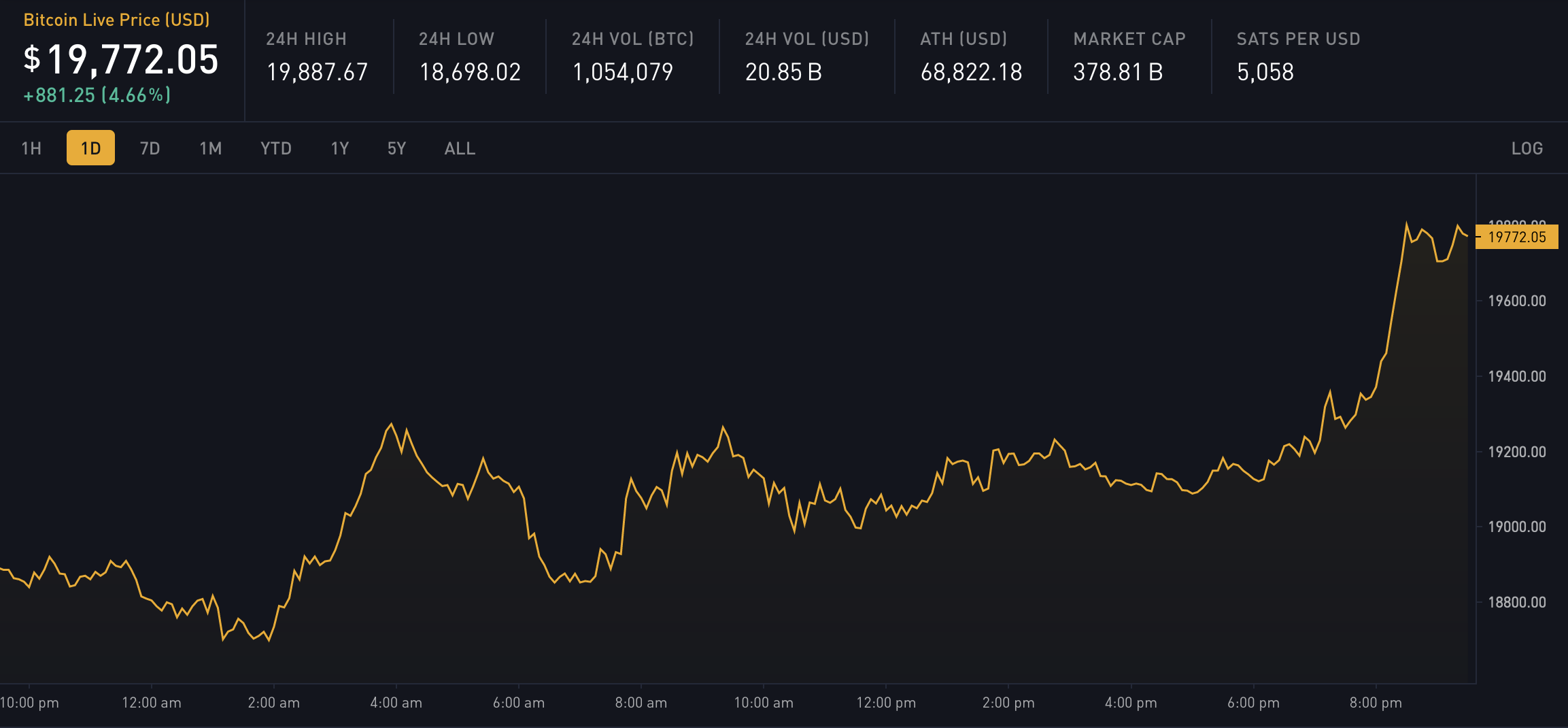
Task: Click the 10:00 pm time axis label
Action: pyautogui.click(x=29, y=703)
